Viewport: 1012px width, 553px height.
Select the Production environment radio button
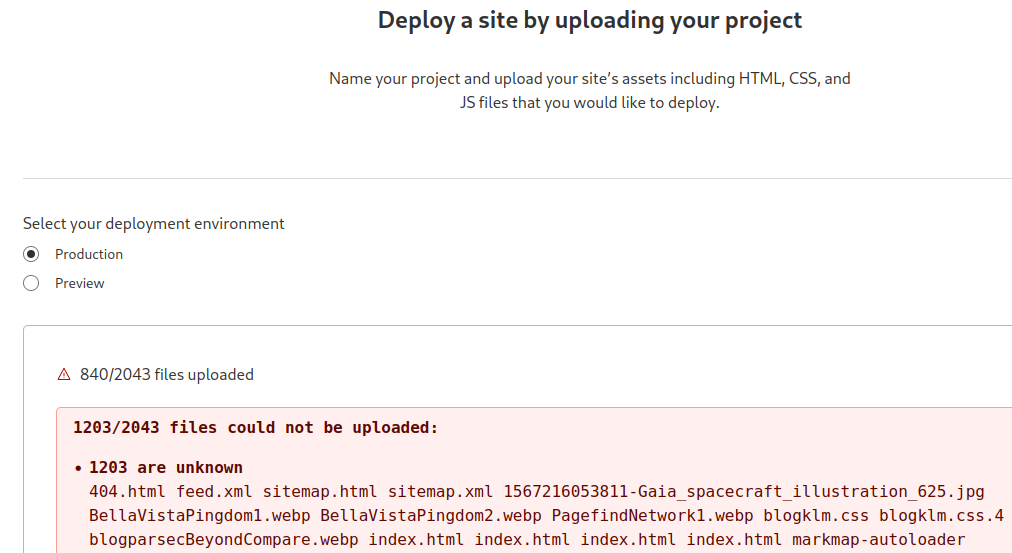[x=31, y=254]
